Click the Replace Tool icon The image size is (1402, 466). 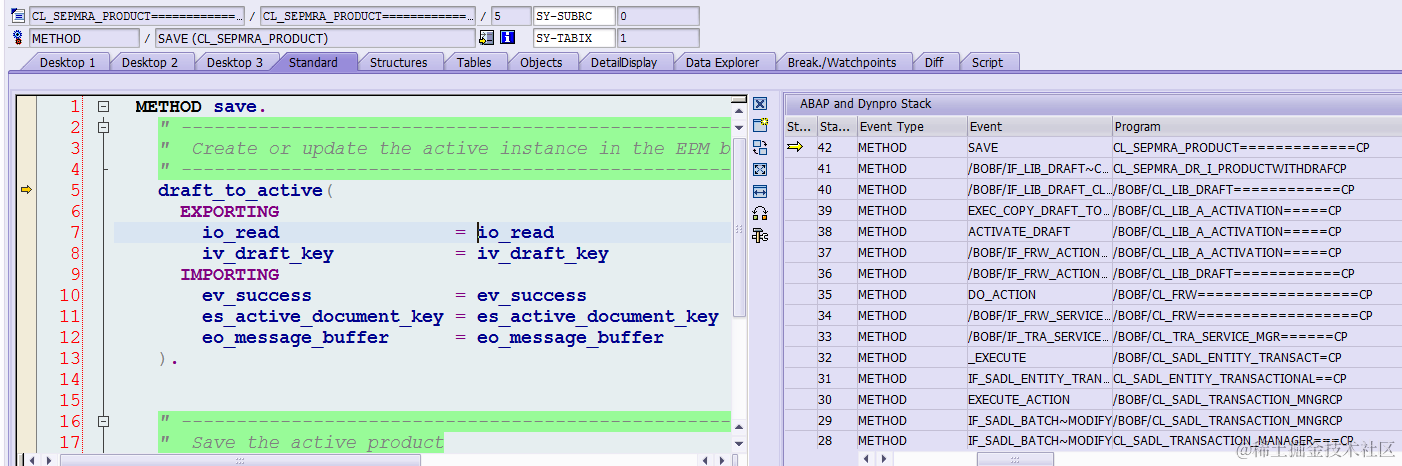point(760,148)
